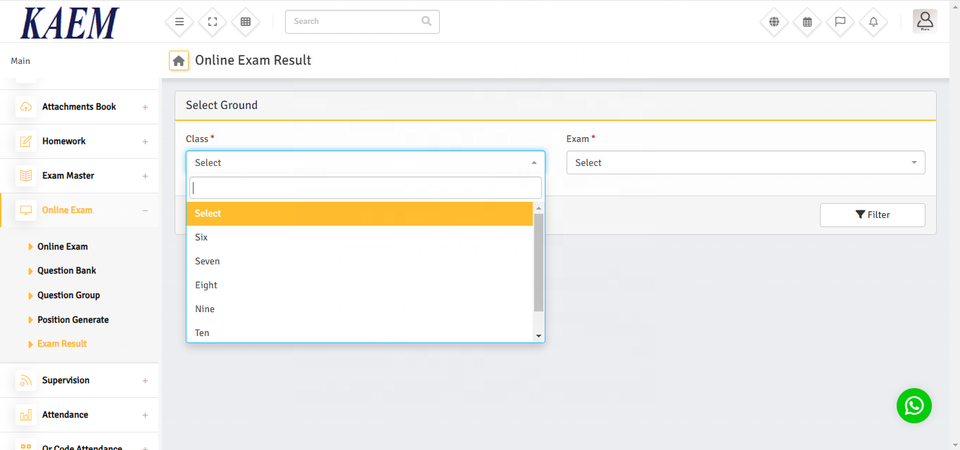Viewport: 960px width, 450px height.
Task: Open the notifications bell icon
Action: [873, 21]
